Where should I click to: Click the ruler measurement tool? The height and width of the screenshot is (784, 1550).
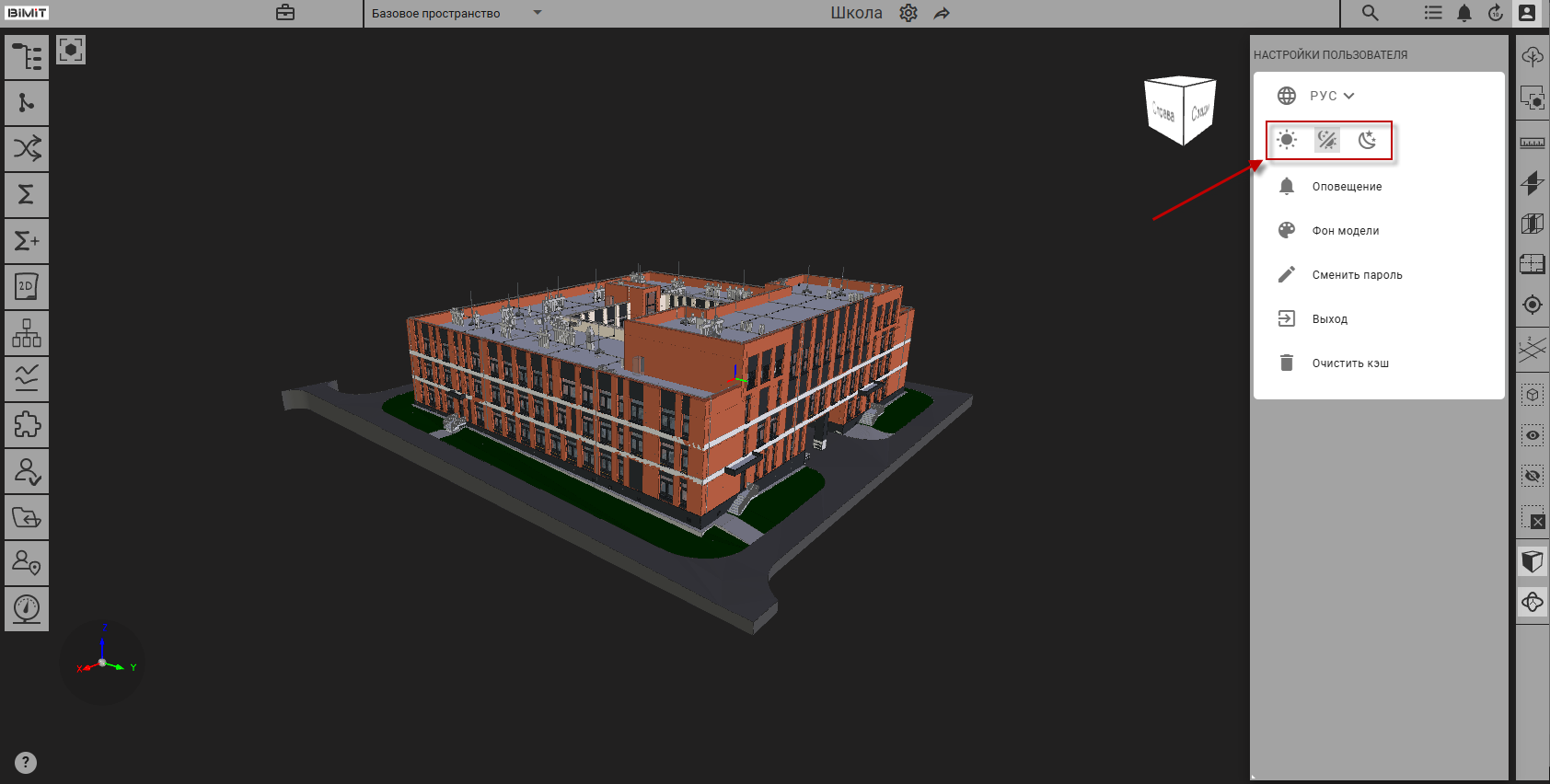point(1532,143)
